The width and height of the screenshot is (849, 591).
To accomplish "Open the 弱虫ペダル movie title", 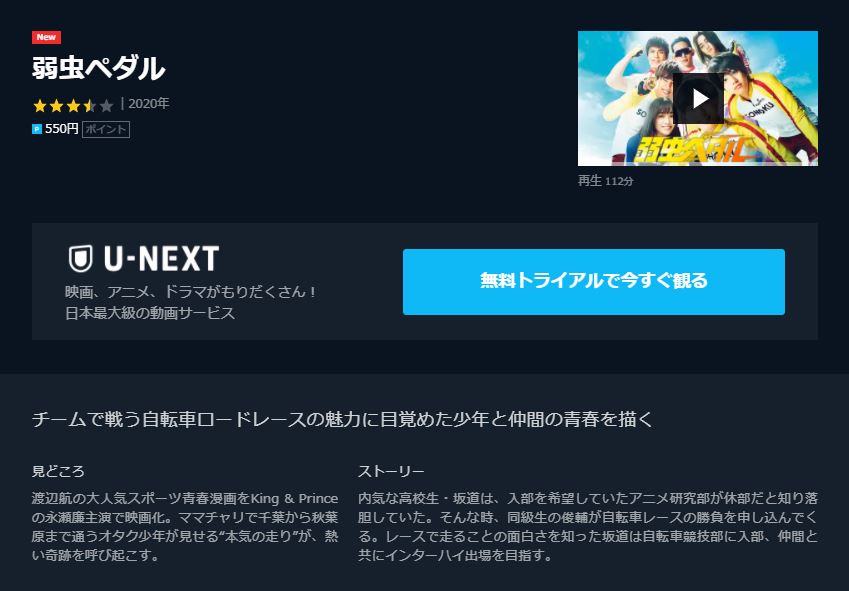I will click(x=98, y=68).
